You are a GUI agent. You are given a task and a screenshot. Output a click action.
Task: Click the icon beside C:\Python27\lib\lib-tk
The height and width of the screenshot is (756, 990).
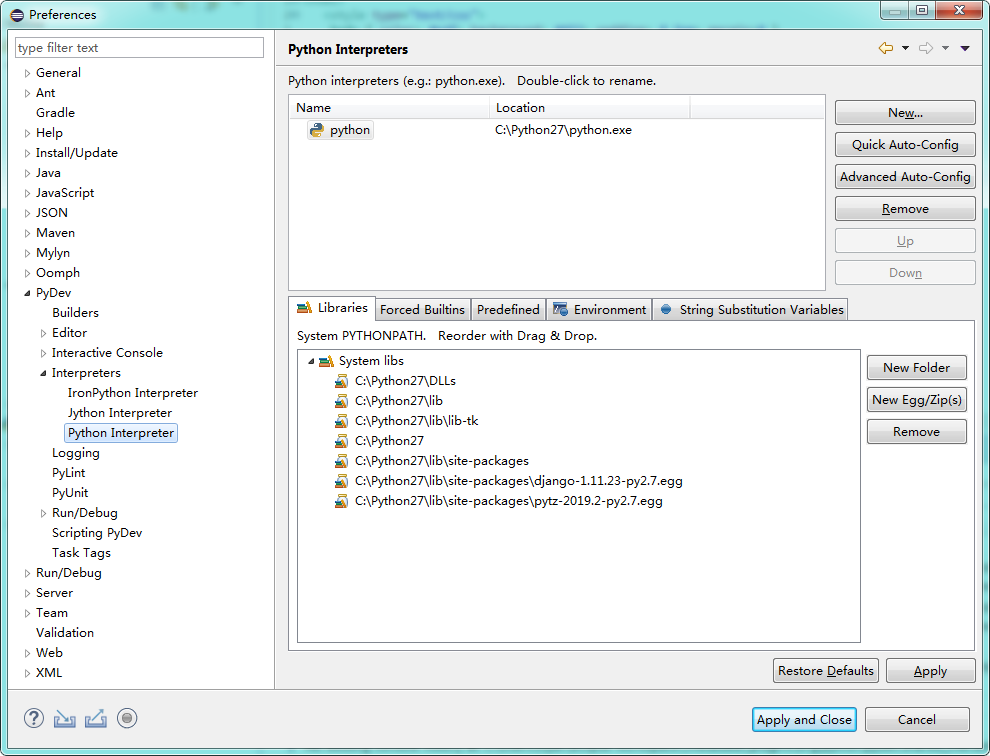(341, 421)
